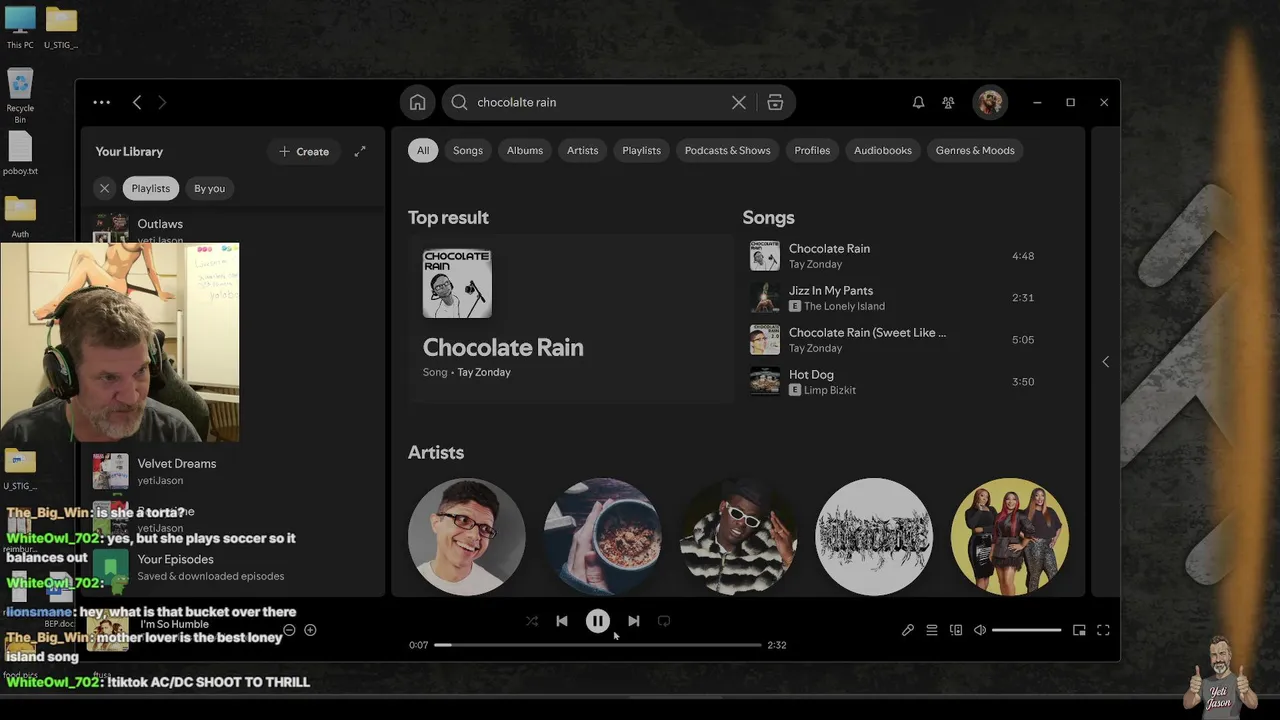The image size is (1280, 720).
Task: Go forward with the right arrow
Action: [x=162, y=102]
